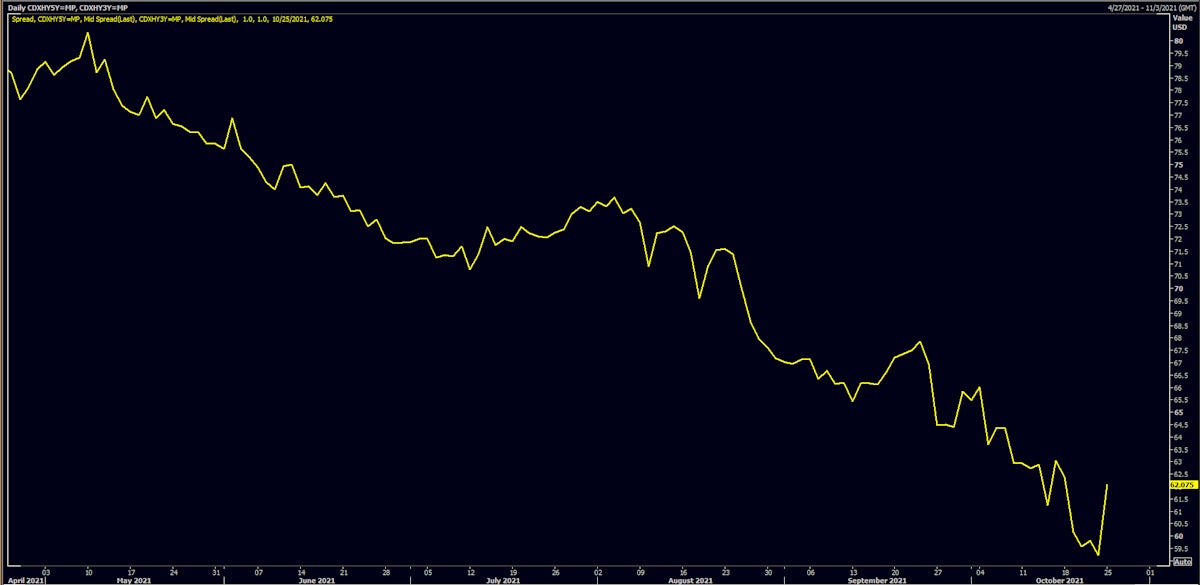The width and height of the screenshot is (1200, 585).
Task: Click the September 2021 label on the time axis
Action: tap(875, 580)
